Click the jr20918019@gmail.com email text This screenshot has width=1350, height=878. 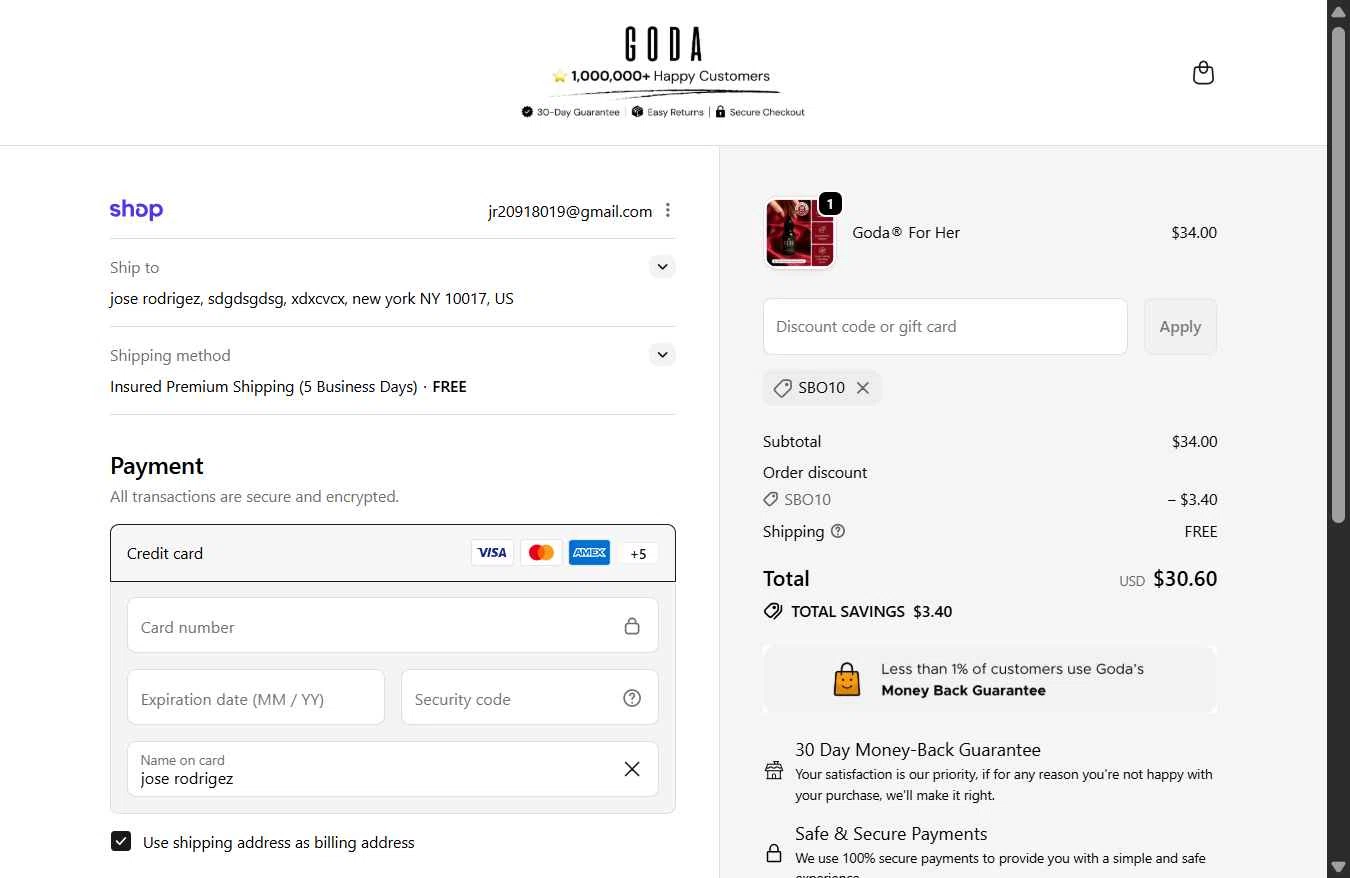tap(570, 211)
